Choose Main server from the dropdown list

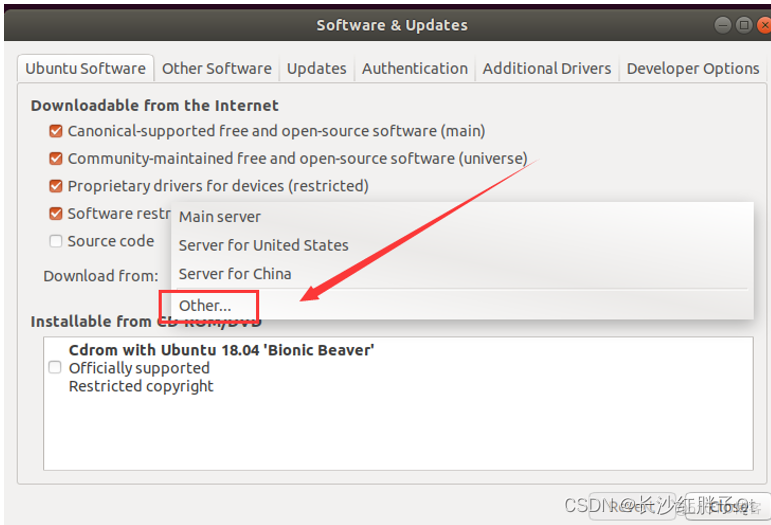click(x=220, y=217)
